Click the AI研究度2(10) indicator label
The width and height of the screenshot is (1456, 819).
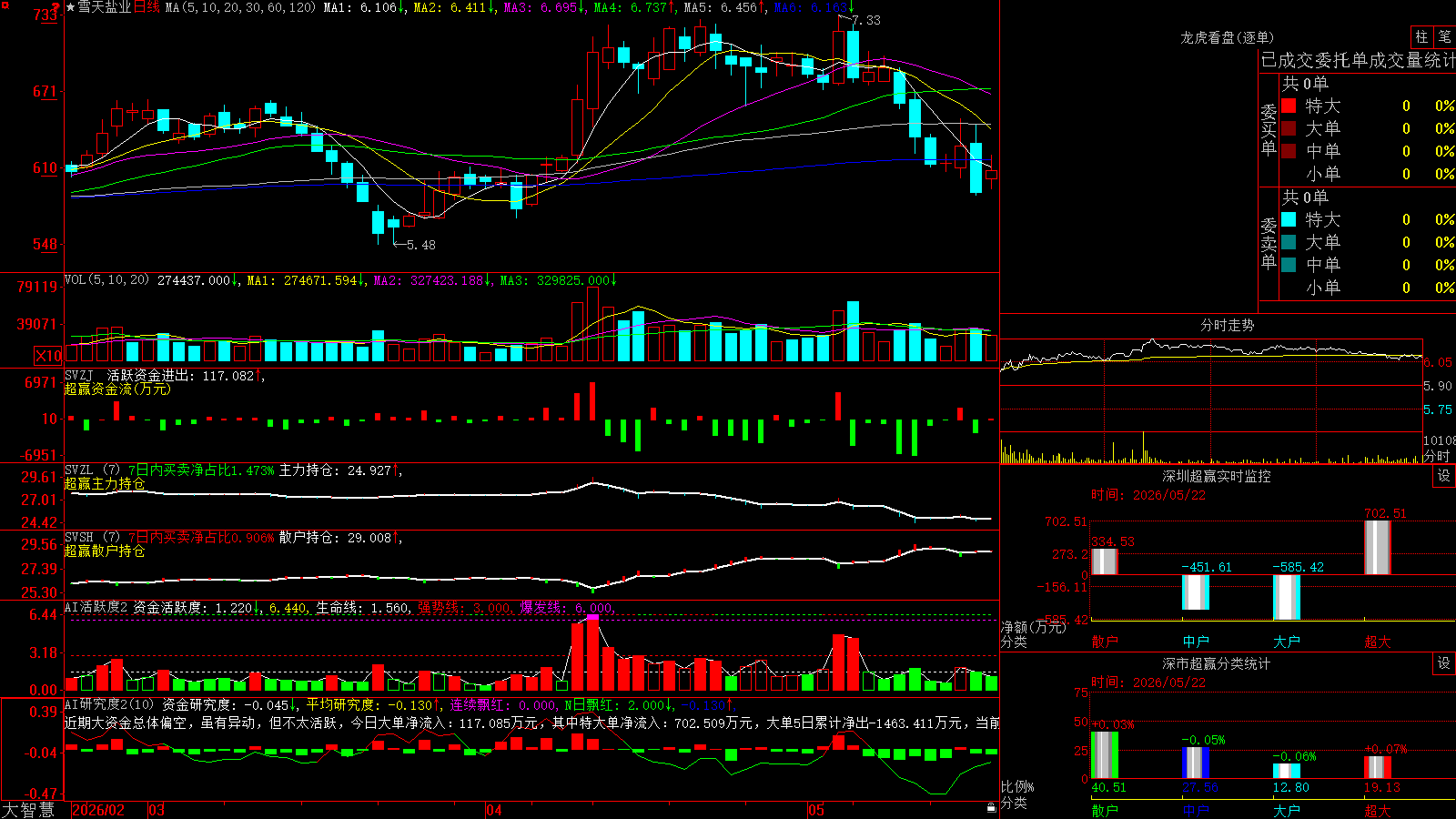[x=109, y=704]
